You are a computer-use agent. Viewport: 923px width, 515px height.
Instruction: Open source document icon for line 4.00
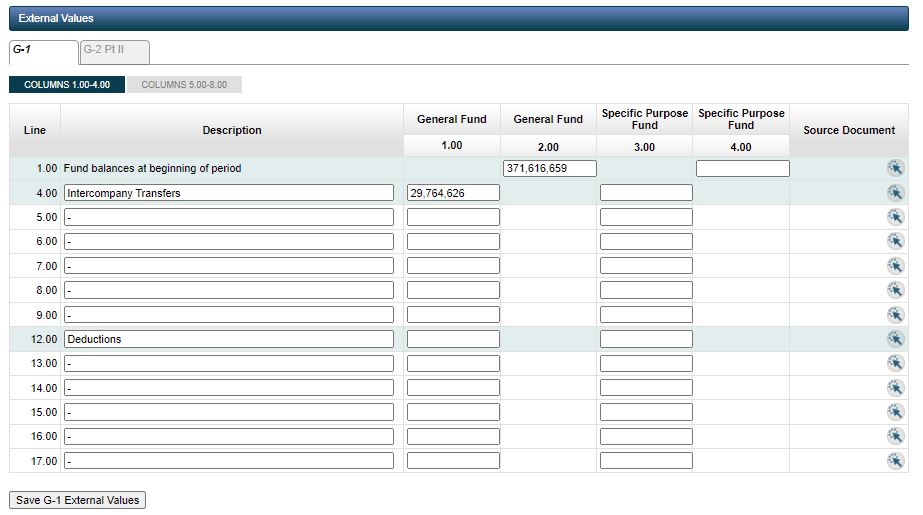click(895, 193)
